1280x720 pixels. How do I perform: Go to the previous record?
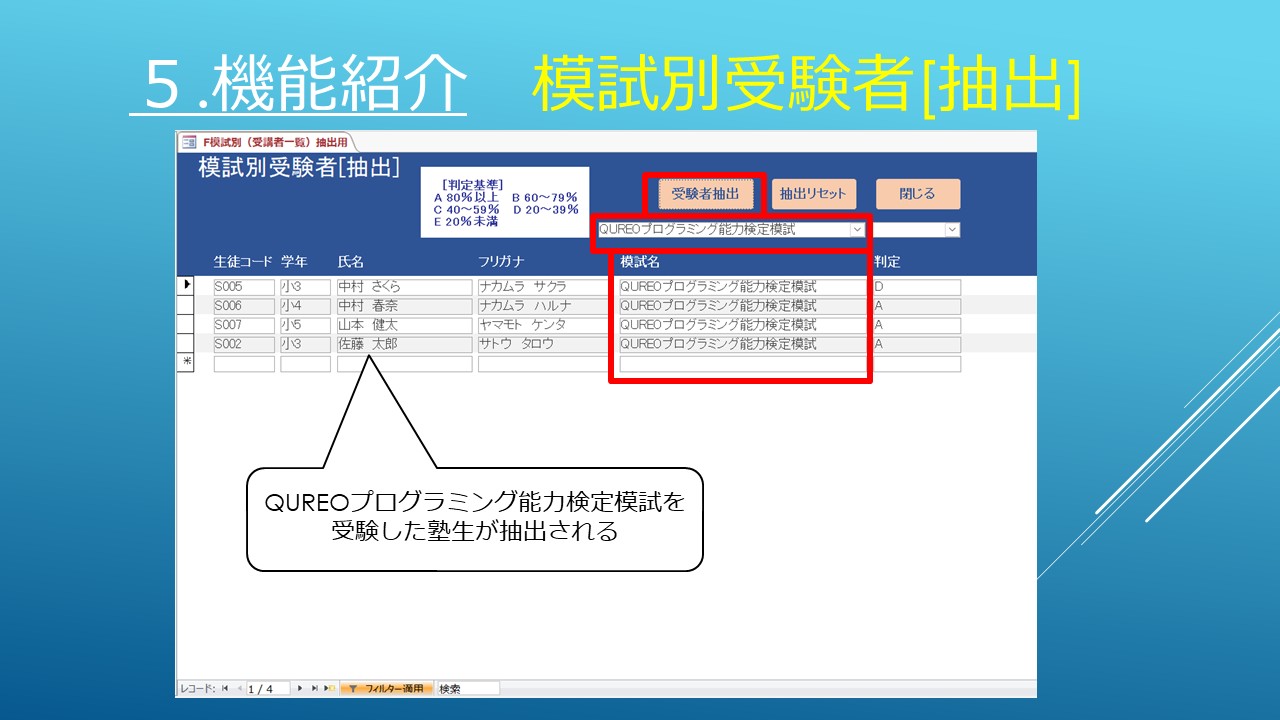[x=239, y=689]
